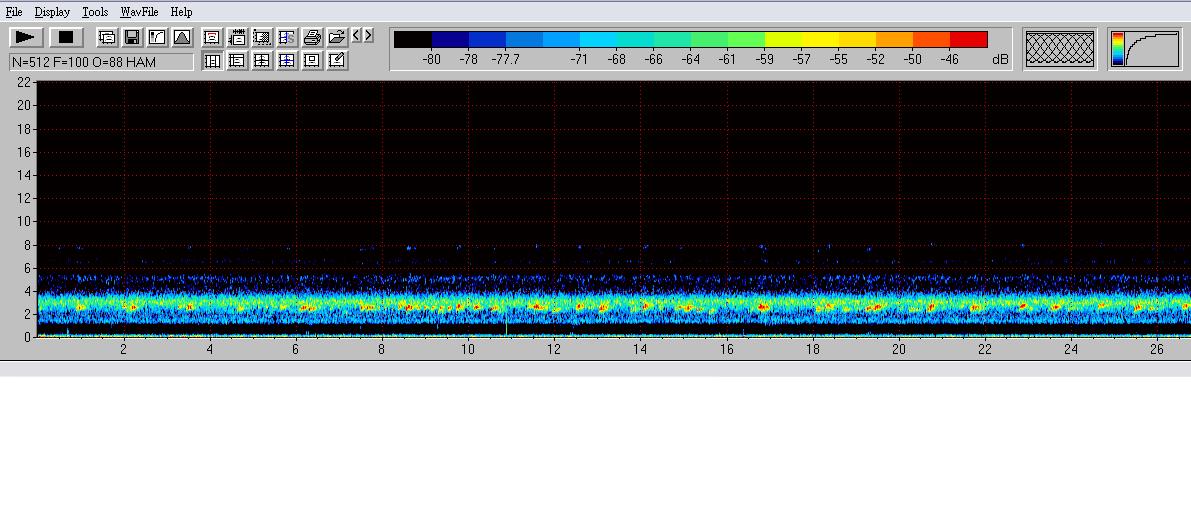Click the right arrow scroll button
The height and width of the screenshot is (512, 1191).
(x=369, y=36)
